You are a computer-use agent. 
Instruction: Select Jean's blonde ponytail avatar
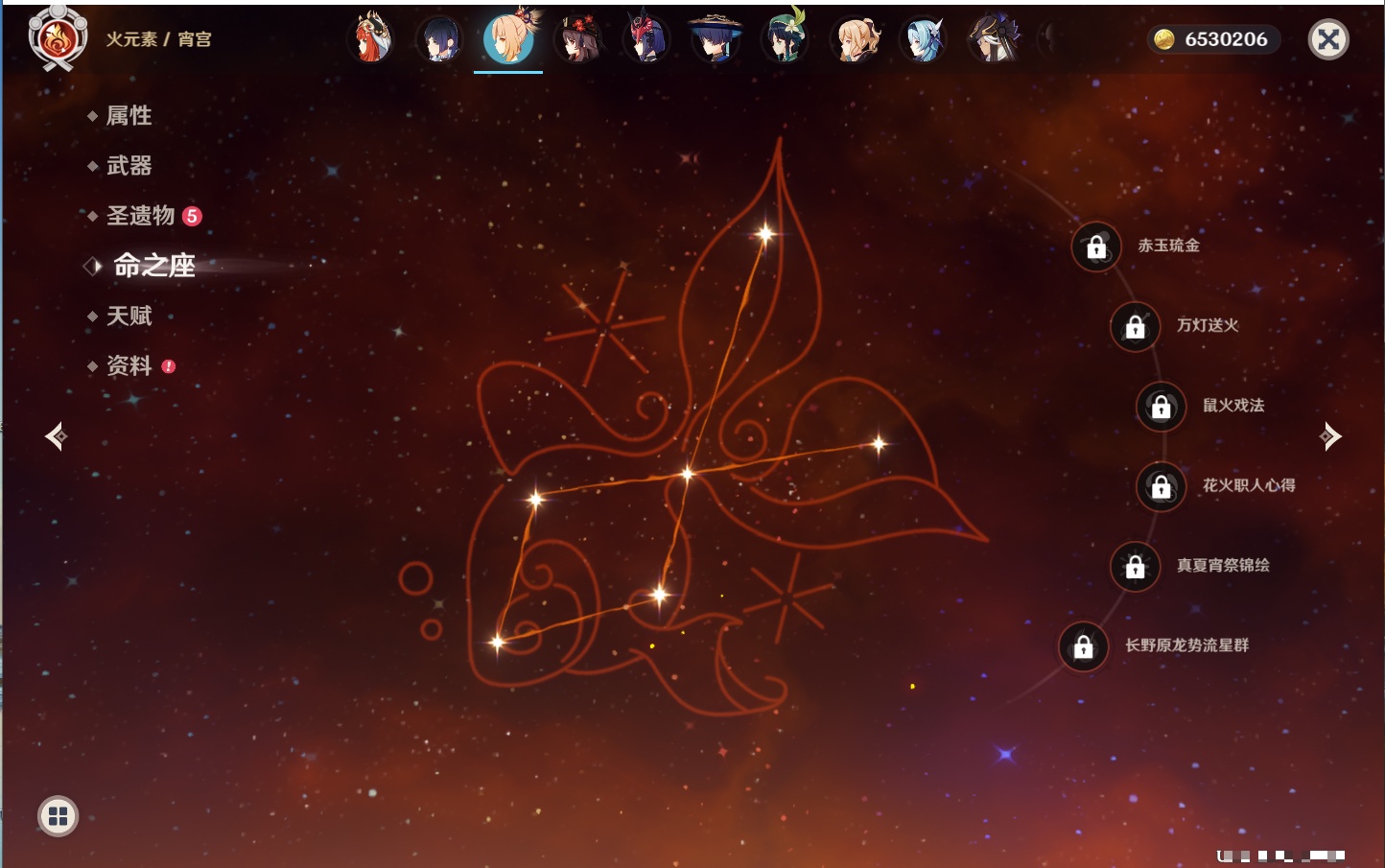point(854,39)
